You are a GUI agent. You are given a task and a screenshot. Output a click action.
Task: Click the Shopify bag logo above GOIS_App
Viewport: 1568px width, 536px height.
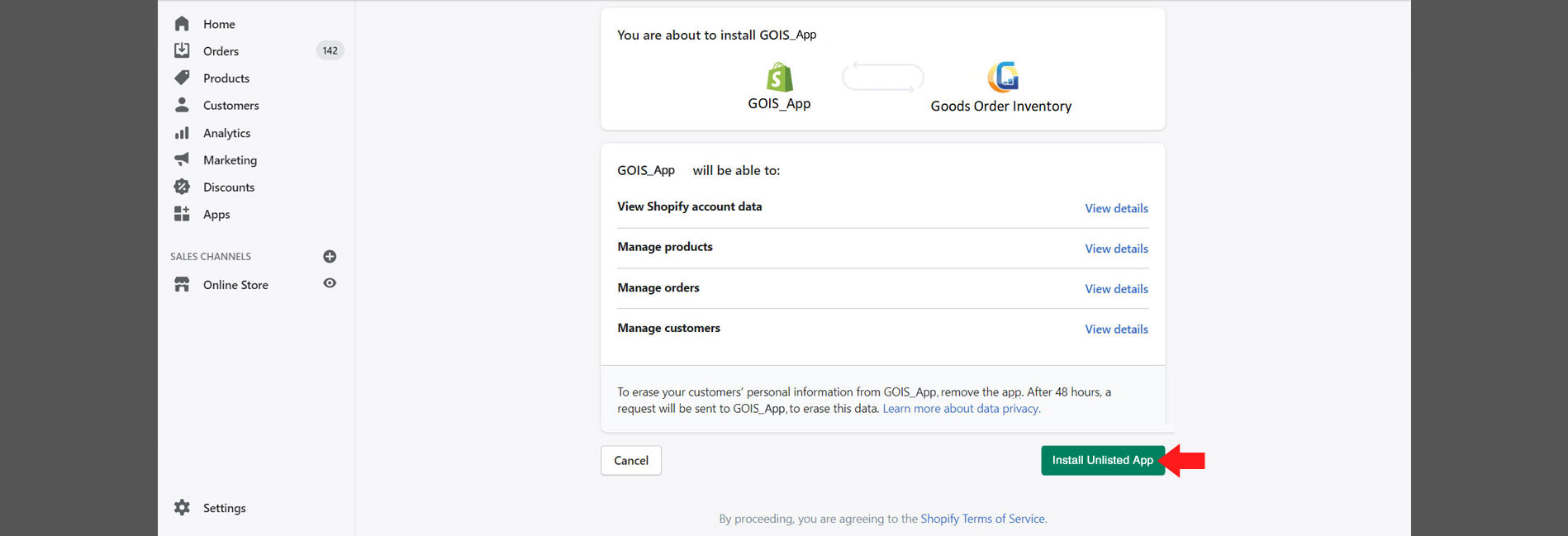click(779, 77)
